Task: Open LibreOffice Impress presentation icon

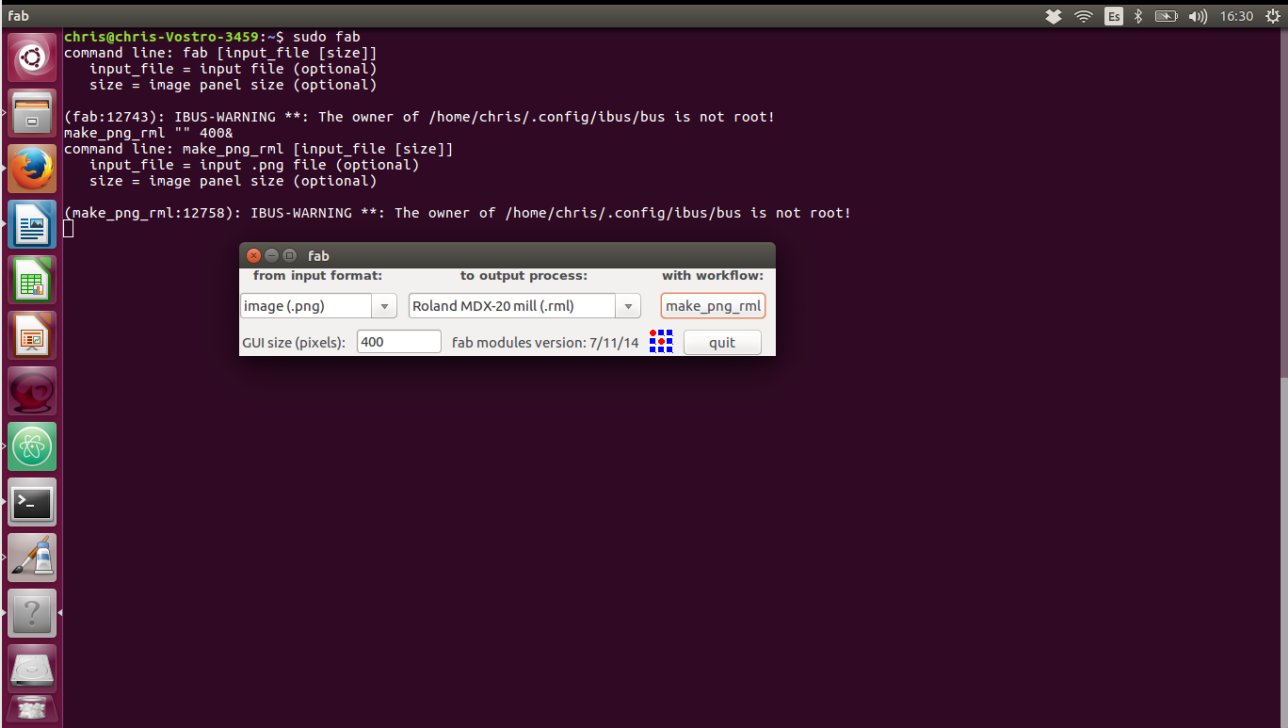Action: tap(32, 335)
